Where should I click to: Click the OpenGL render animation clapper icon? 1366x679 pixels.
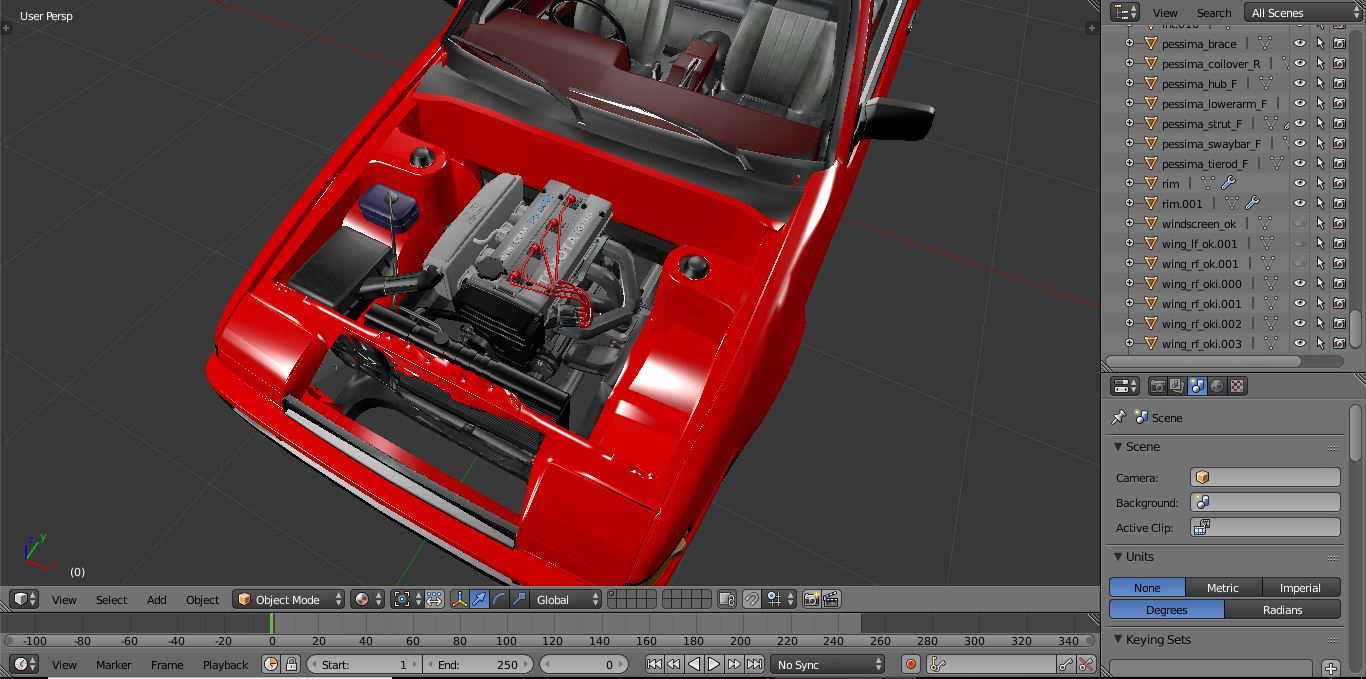coord(831,599)
